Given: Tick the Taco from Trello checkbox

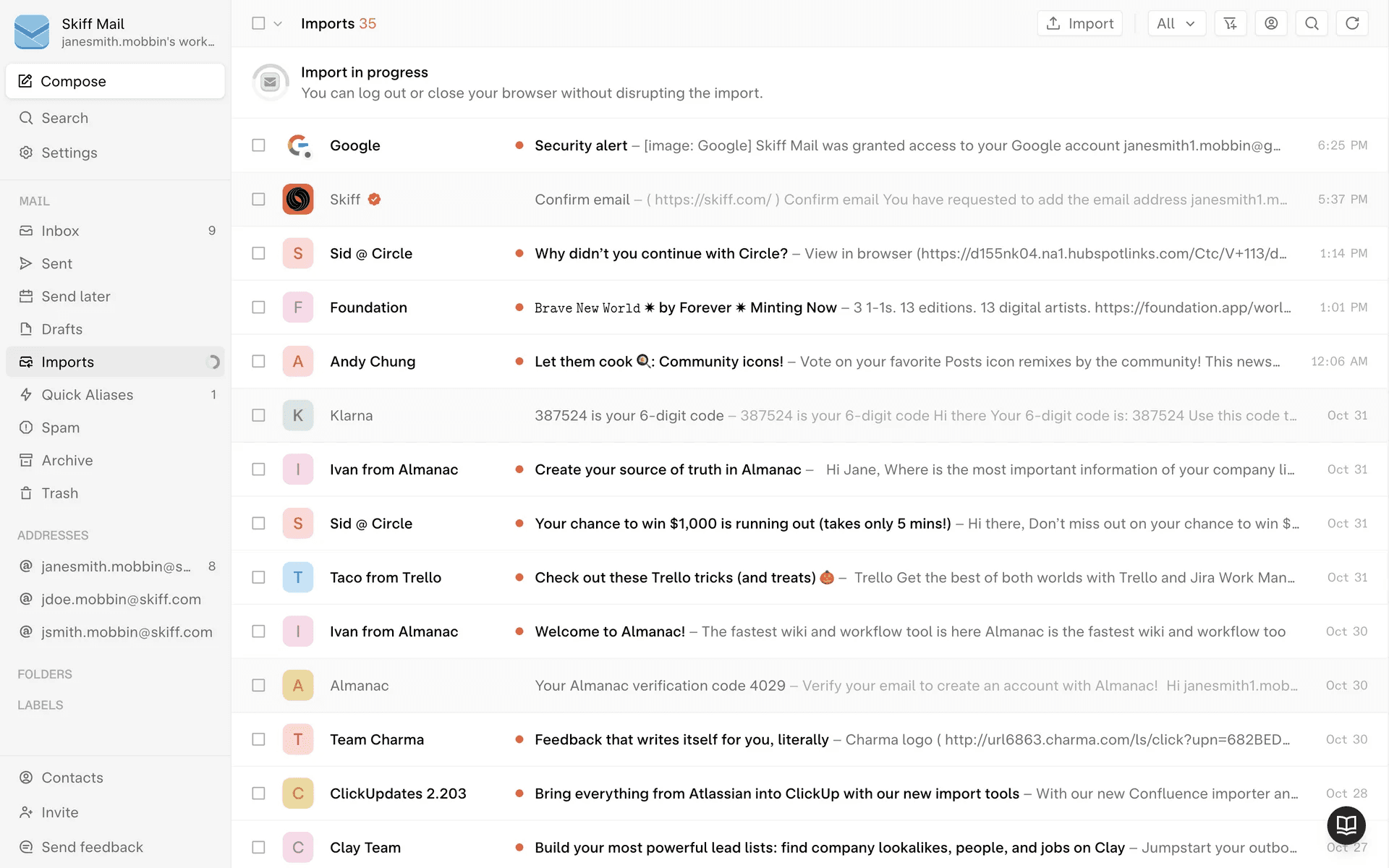Looking at the screenshot, I should click(x=258, y=577).
